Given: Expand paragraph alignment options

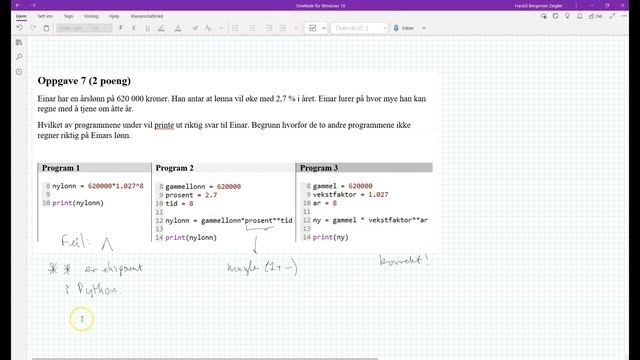Looking at the screenshot, I should (296, 28).
